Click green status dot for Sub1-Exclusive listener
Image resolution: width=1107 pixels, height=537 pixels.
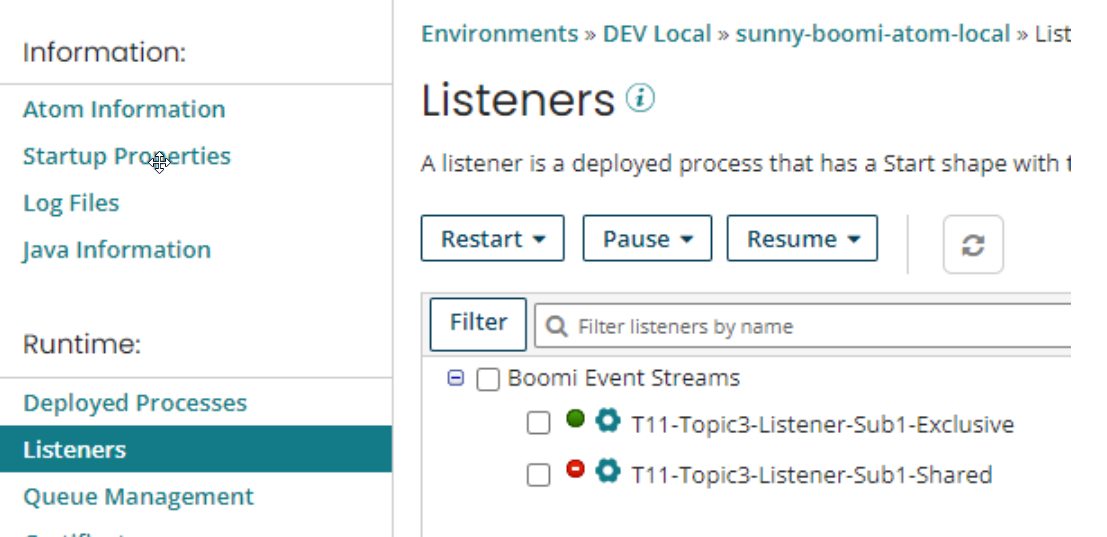pyautogui.click(x=575, y=419)
